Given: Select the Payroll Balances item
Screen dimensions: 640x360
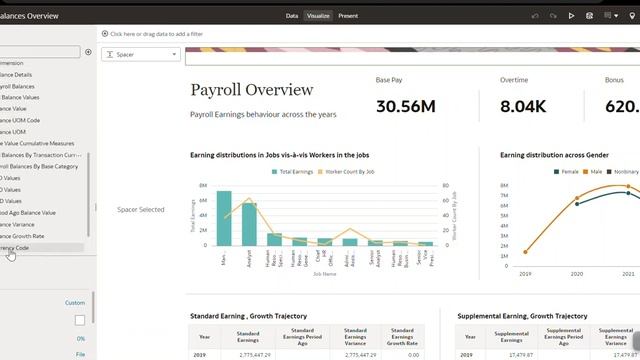Looking at the screenshot, I should pyautogui.click(x=17, y=86).
